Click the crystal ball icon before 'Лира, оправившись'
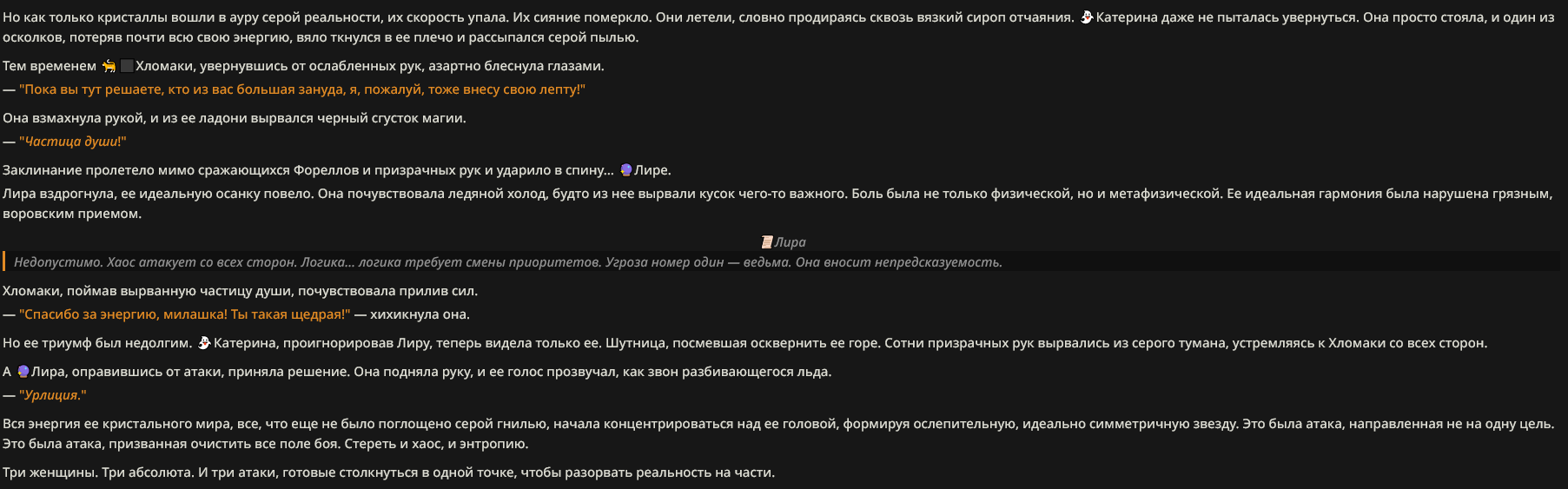Image resolution: width=1568 pixels, height=489 pixels. point(23,372)
